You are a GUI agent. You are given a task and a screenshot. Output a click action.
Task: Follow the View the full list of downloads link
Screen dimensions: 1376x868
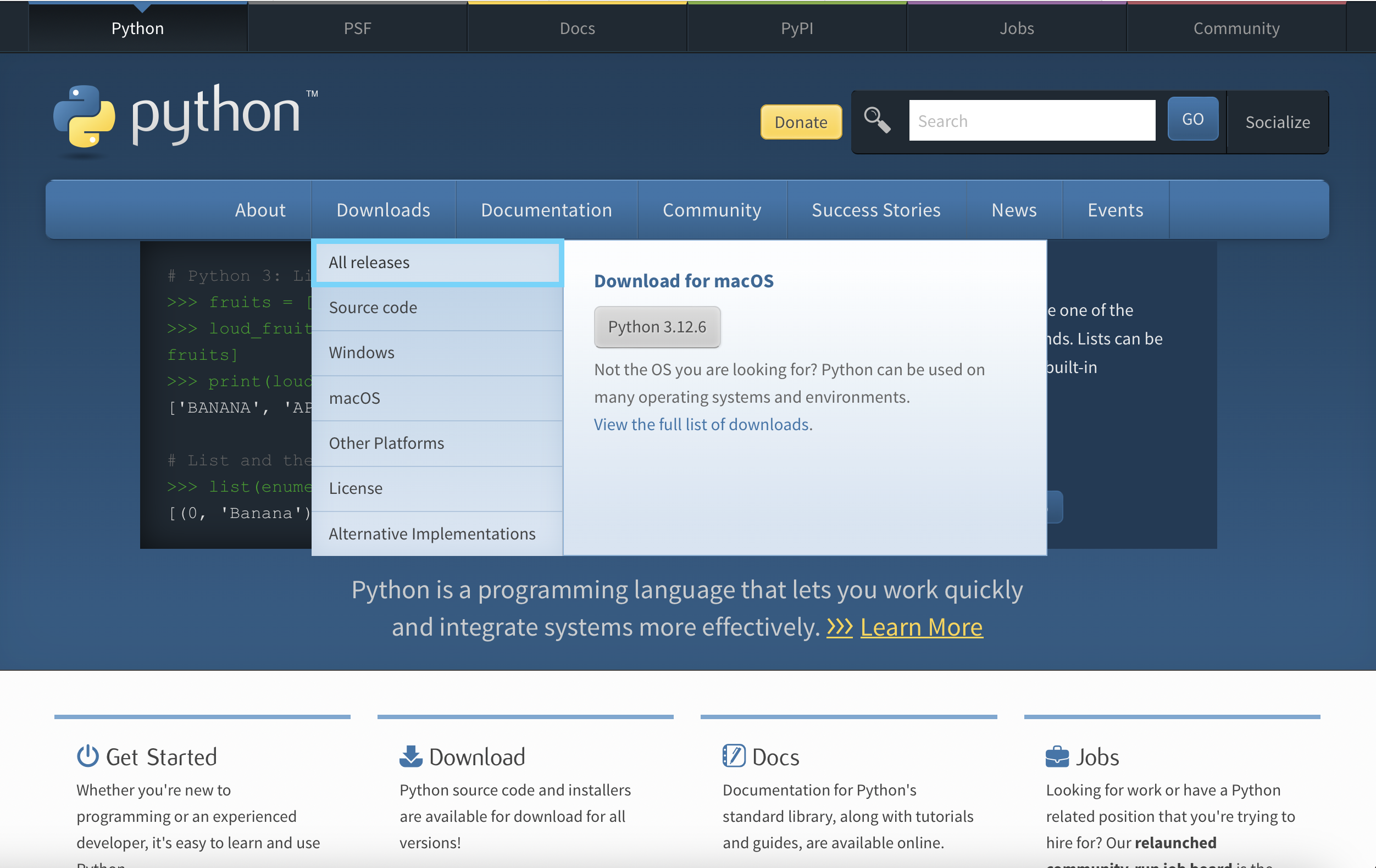click(701, 424)
